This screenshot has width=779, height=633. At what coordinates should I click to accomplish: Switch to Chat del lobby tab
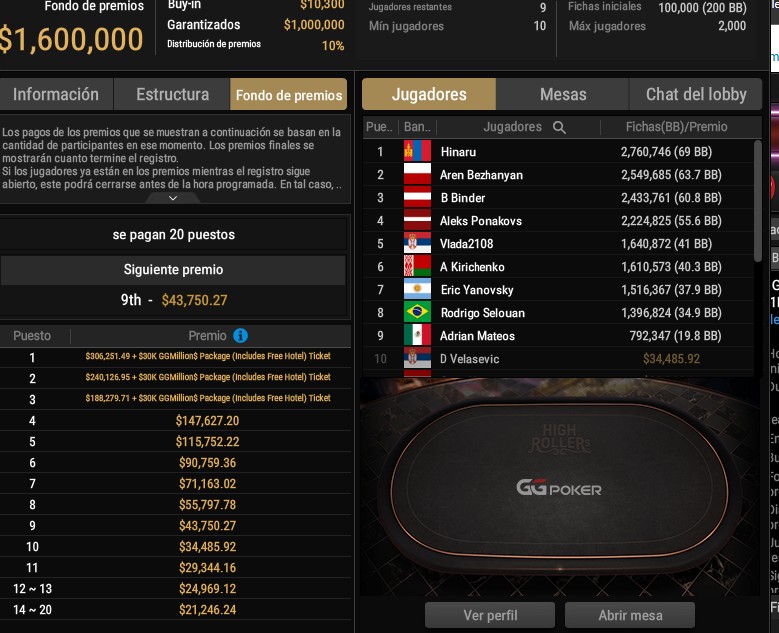click(x=696, y=94)
